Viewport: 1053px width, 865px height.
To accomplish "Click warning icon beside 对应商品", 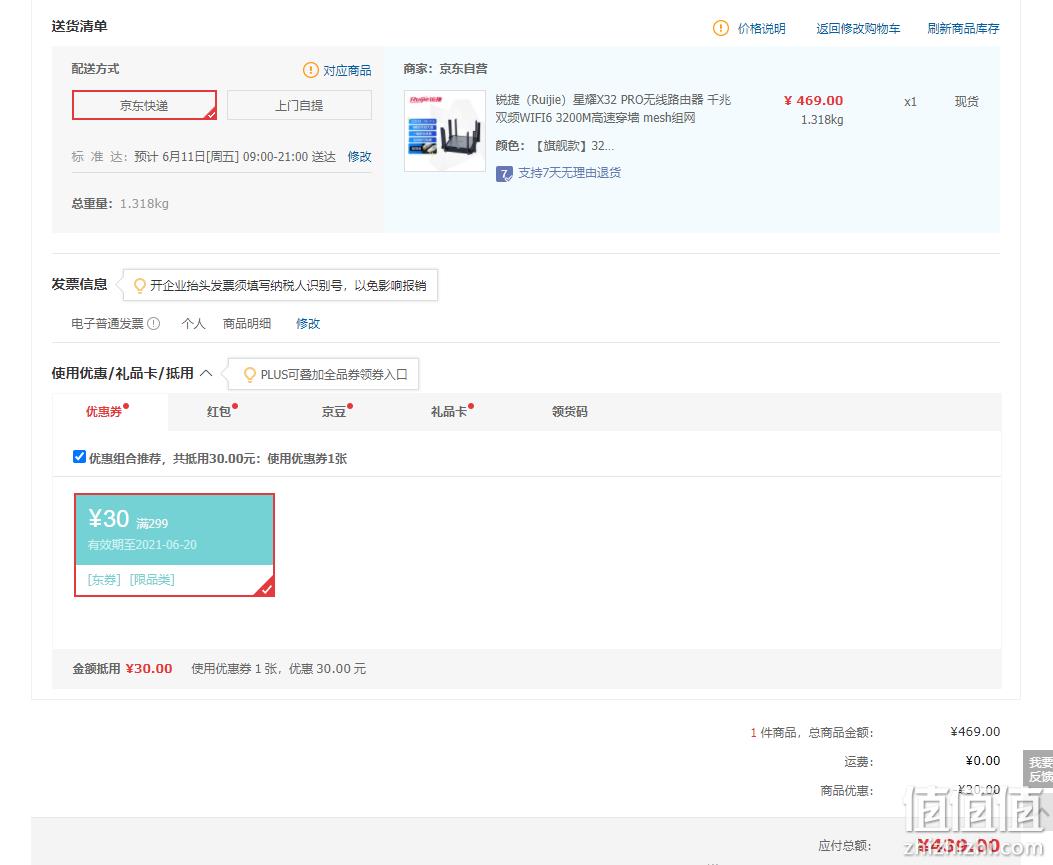I will [310, 70].
